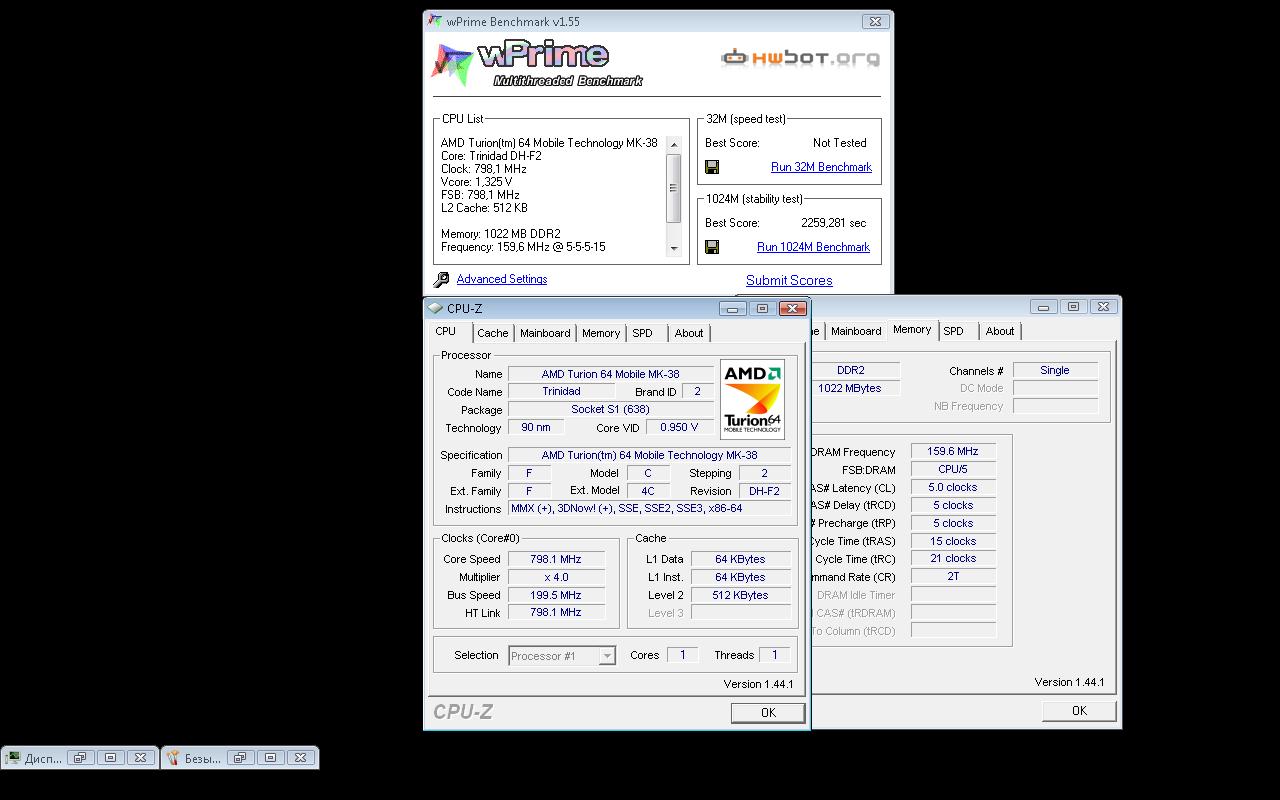Close the Дисп... minimized window

pyautogui.click(x=141, y=758)
